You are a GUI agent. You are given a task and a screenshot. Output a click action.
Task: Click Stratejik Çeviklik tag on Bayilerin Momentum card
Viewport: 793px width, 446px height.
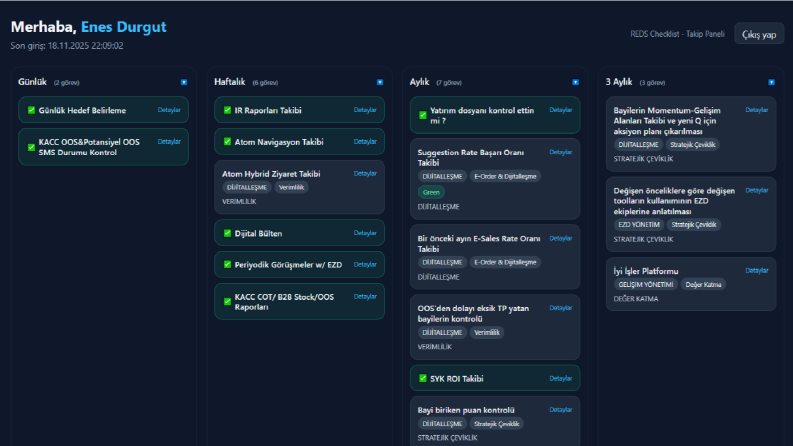point(692,145)
